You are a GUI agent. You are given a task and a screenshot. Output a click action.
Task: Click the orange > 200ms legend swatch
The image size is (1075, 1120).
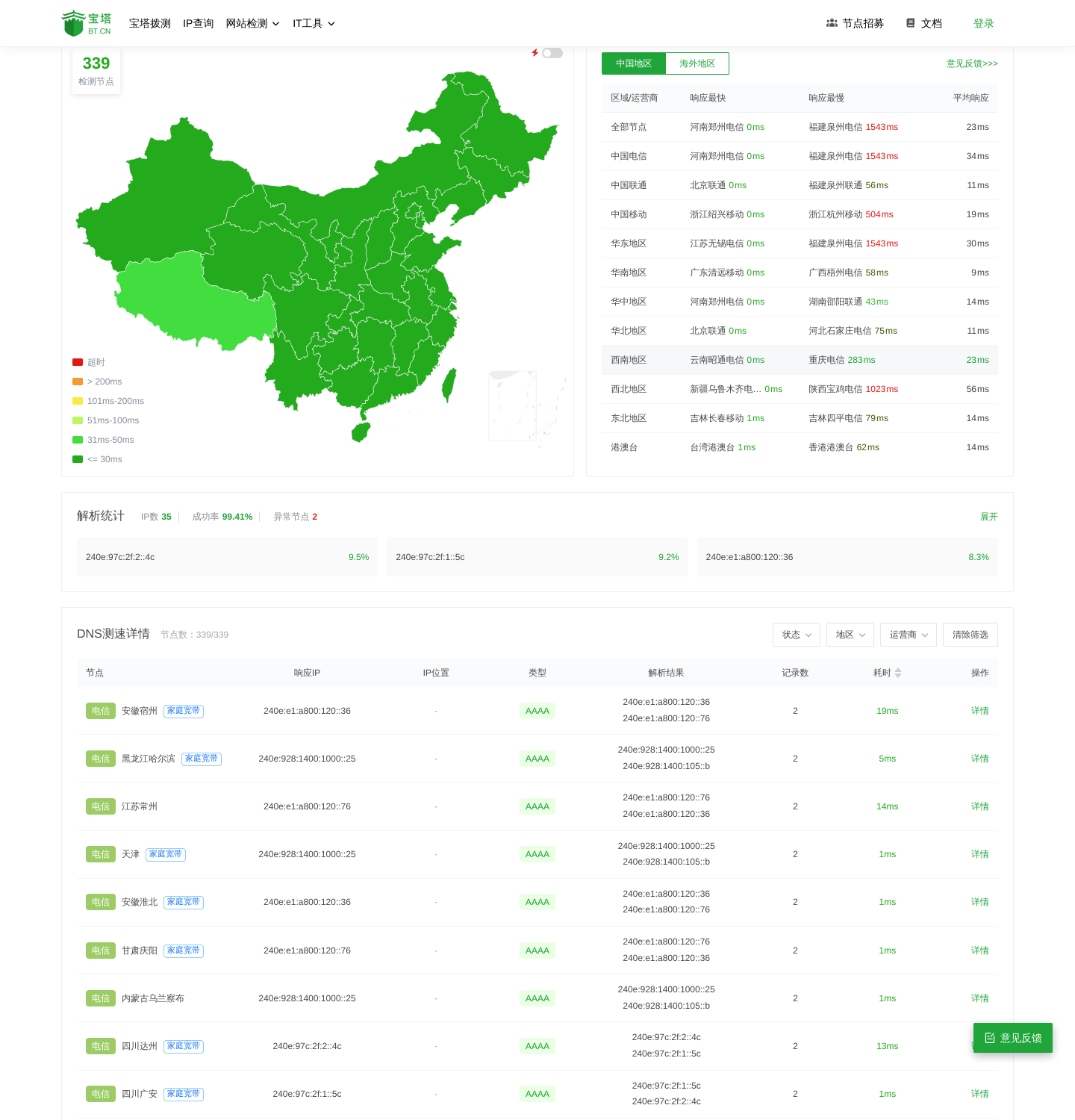pos(78,382)
